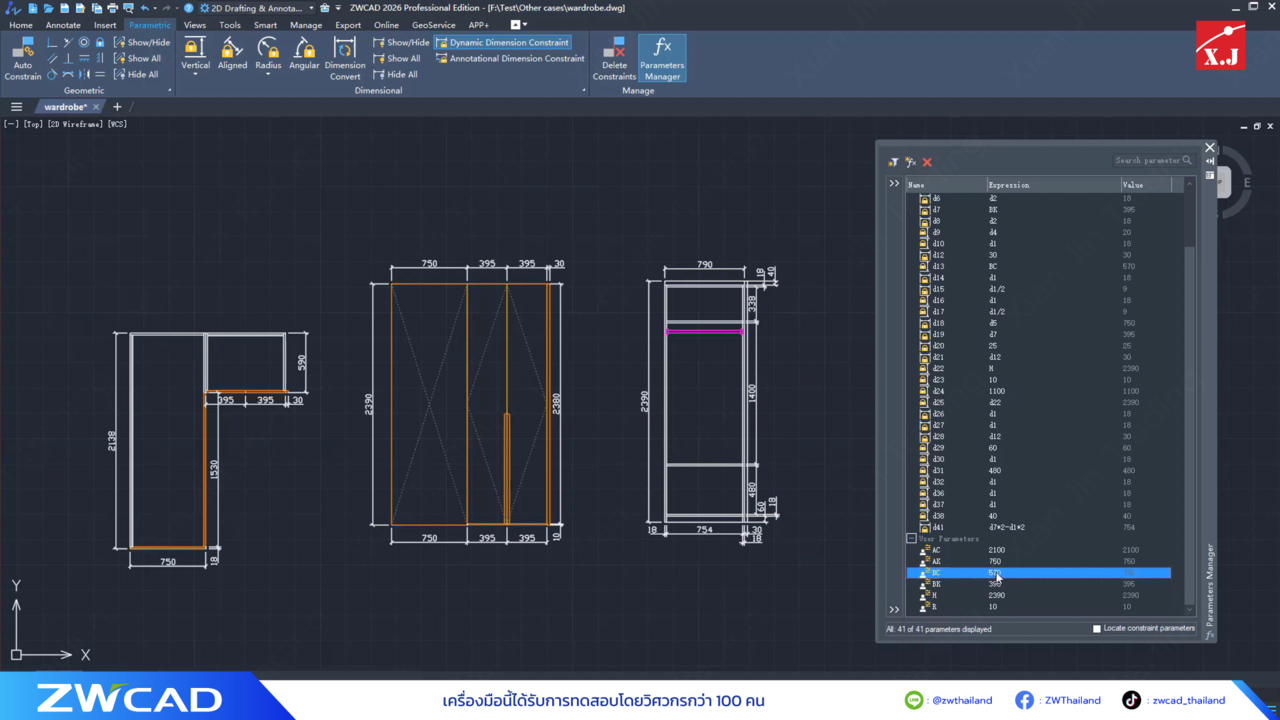
Task: Click the concentric geometric constraint icon
Action: point(84,42)
